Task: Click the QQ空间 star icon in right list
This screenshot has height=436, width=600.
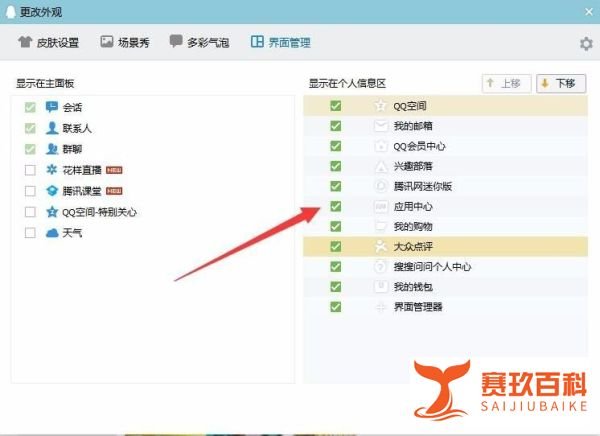Action: (380, 105)
